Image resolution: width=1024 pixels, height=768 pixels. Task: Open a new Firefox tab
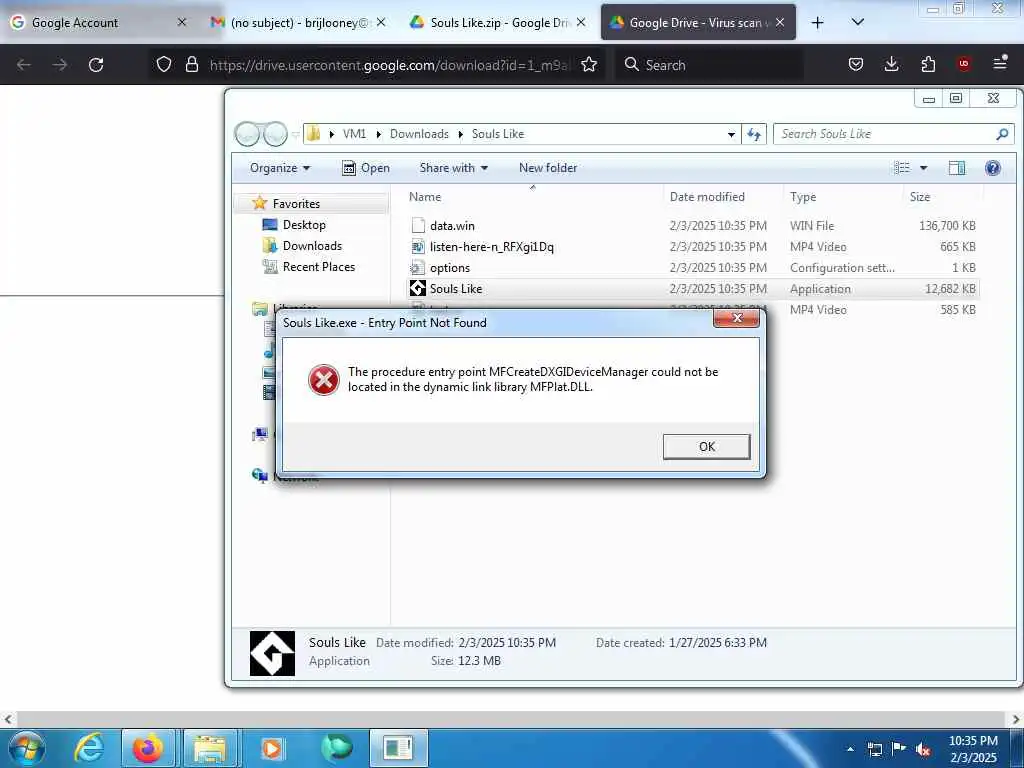pos(817,23)
